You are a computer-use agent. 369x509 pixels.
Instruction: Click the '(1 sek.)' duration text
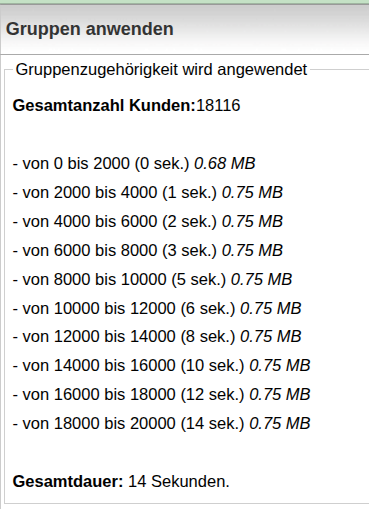189,193
